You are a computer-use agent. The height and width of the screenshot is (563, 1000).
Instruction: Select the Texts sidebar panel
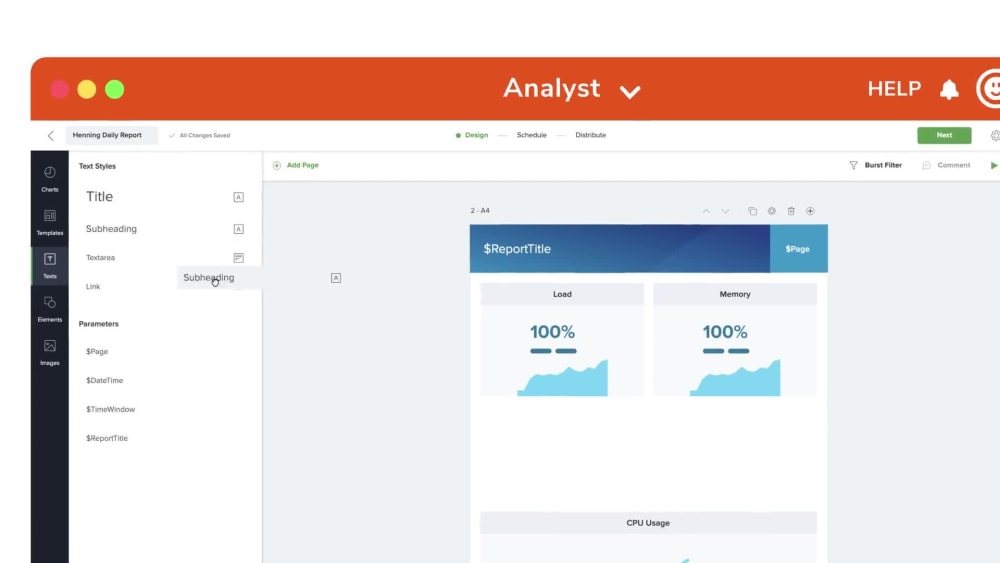(x=50, y=266)
